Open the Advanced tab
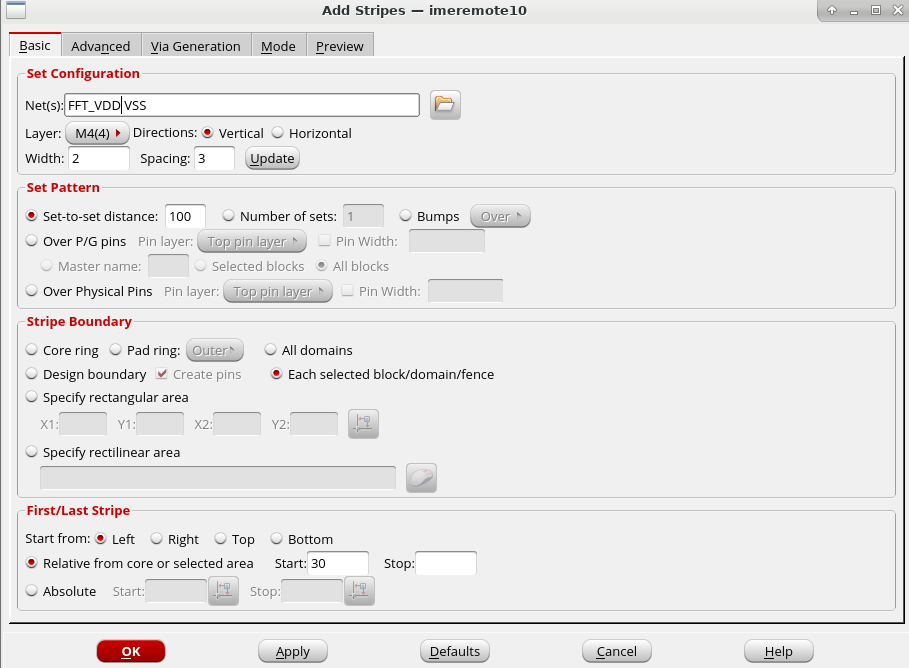 pos(100,46)
